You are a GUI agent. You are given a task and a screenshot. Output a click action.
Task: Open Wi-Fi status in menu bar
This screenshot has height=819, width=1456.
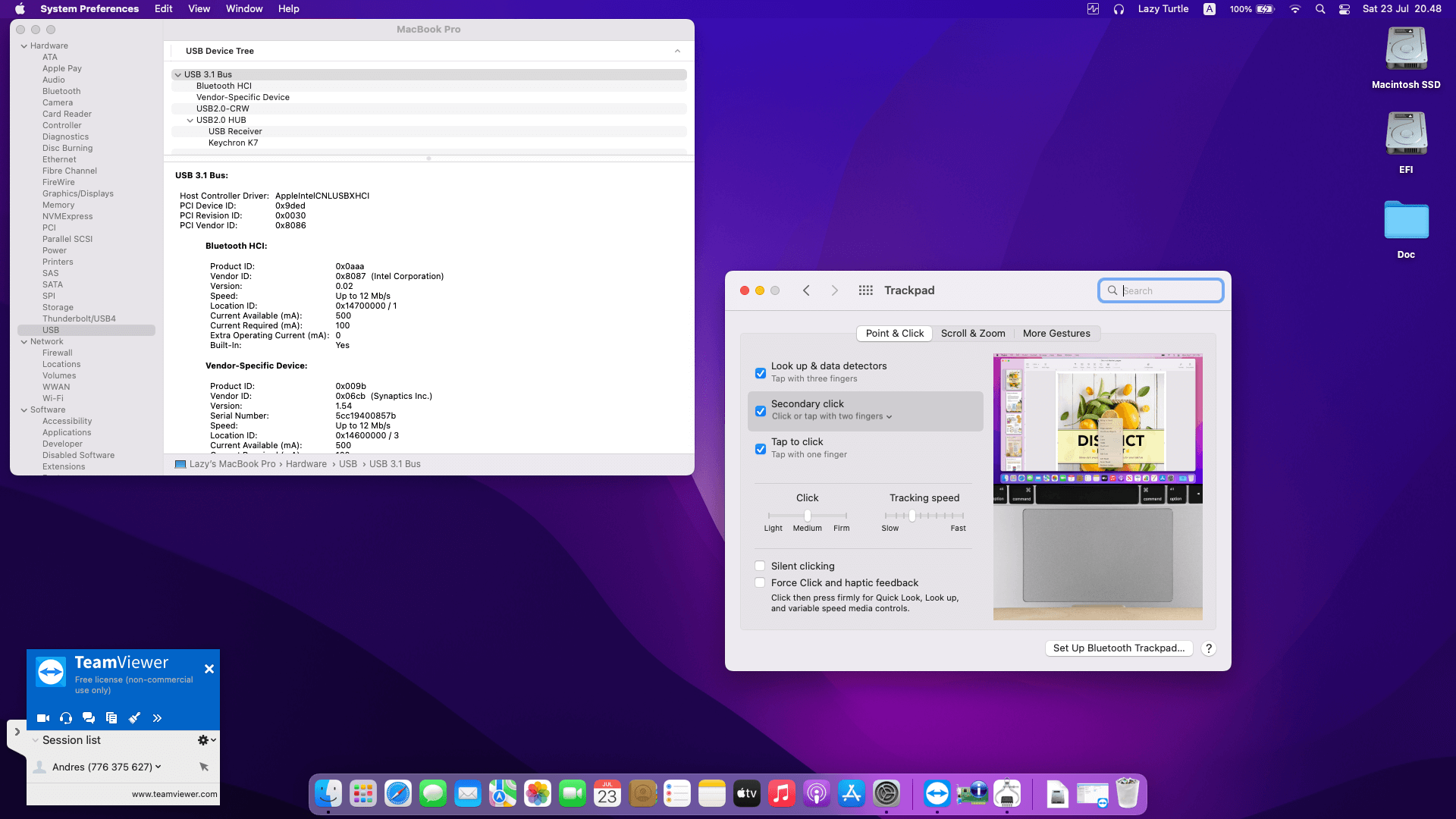tap(1294, 9)
